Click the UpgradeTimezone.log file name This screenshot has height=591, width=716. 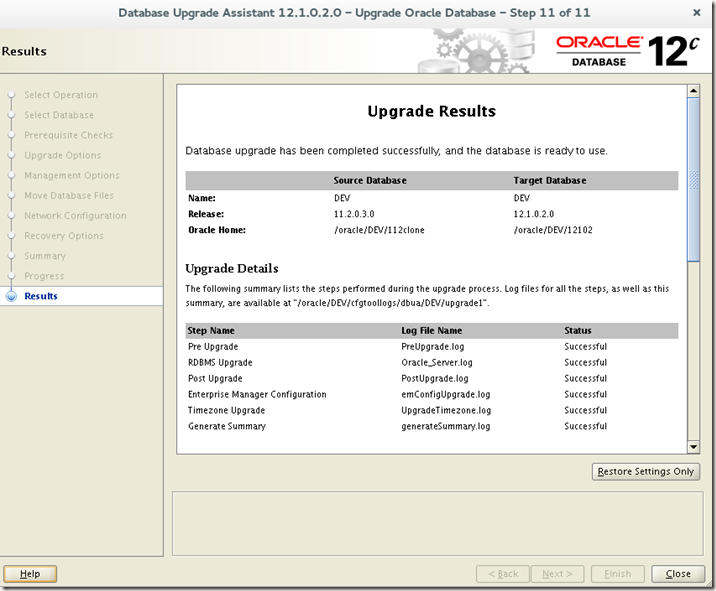click(446, 410)
